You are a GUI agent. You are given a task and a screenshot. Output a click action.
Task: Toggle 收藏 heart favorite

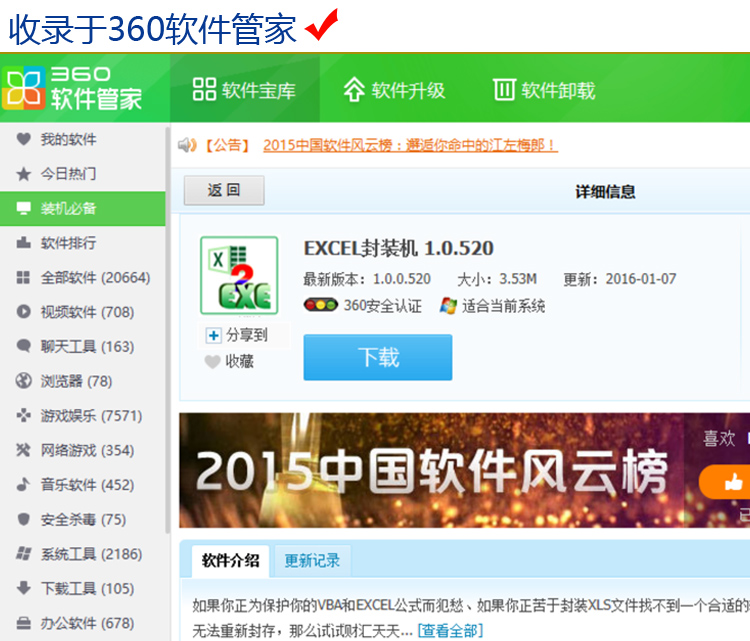(x=212, y=362)
